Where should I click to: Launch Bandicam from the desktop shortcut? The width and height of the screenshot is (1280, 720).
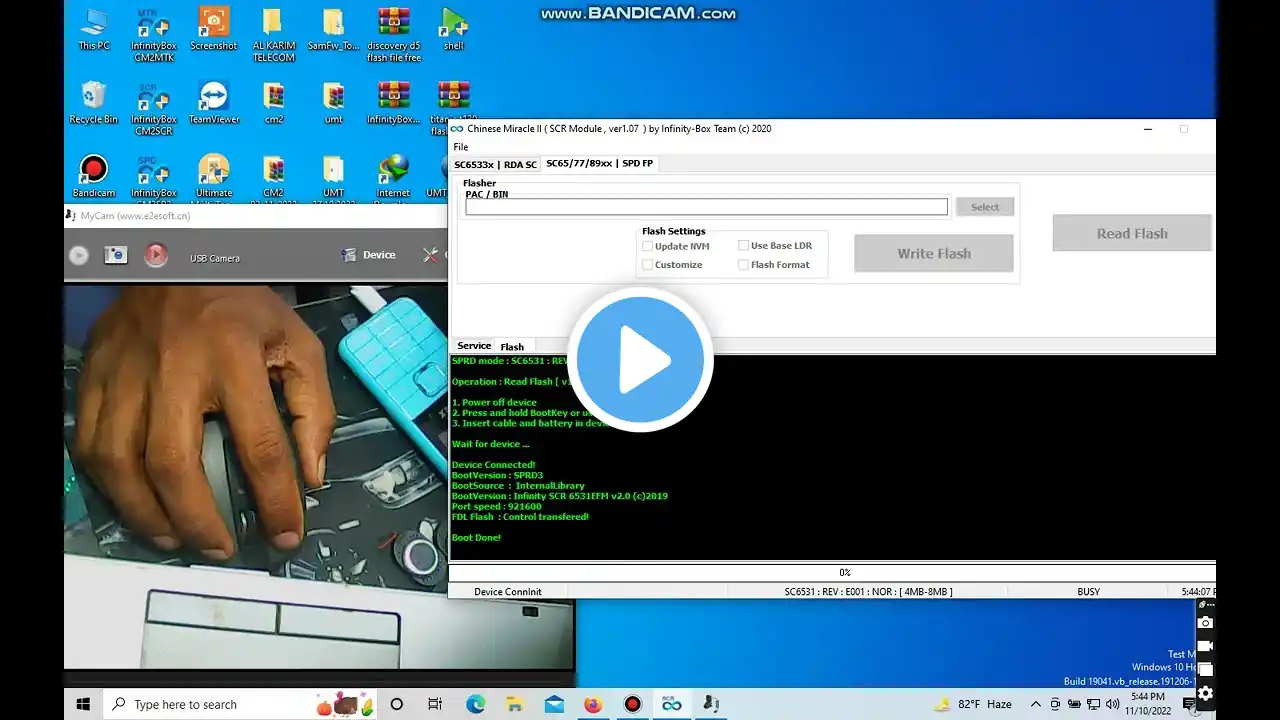94,176
